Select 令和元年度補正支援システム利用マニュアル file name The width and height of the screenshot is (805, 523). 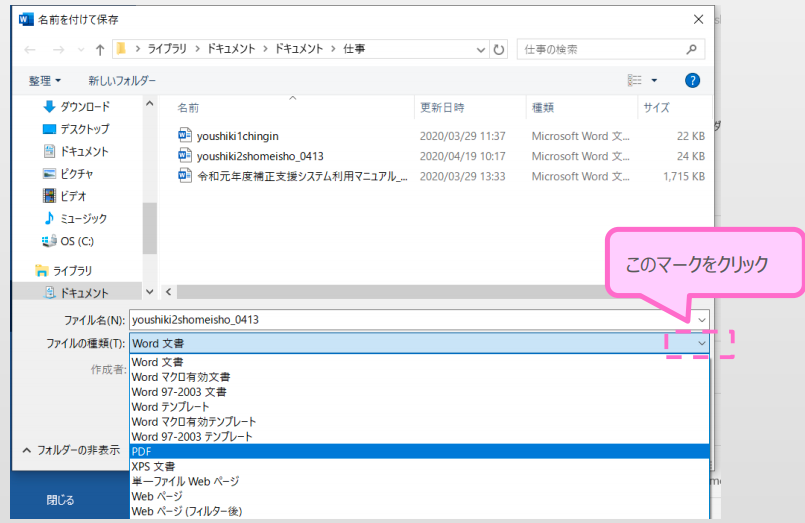point(302,176)
